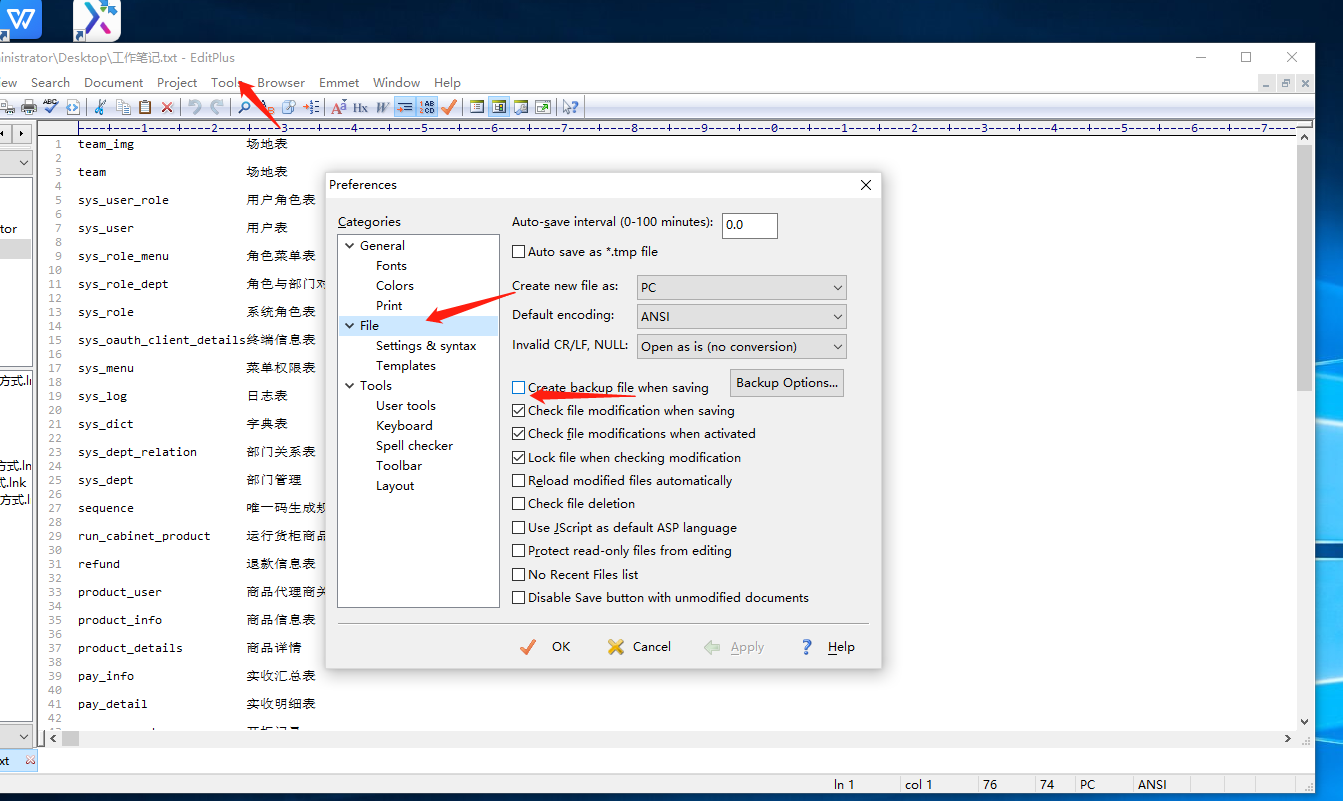1343x801 pixels.
Task: Toggle the Hex viewer Hx icon
Action: pyautogui.click(x=360, y=107)
